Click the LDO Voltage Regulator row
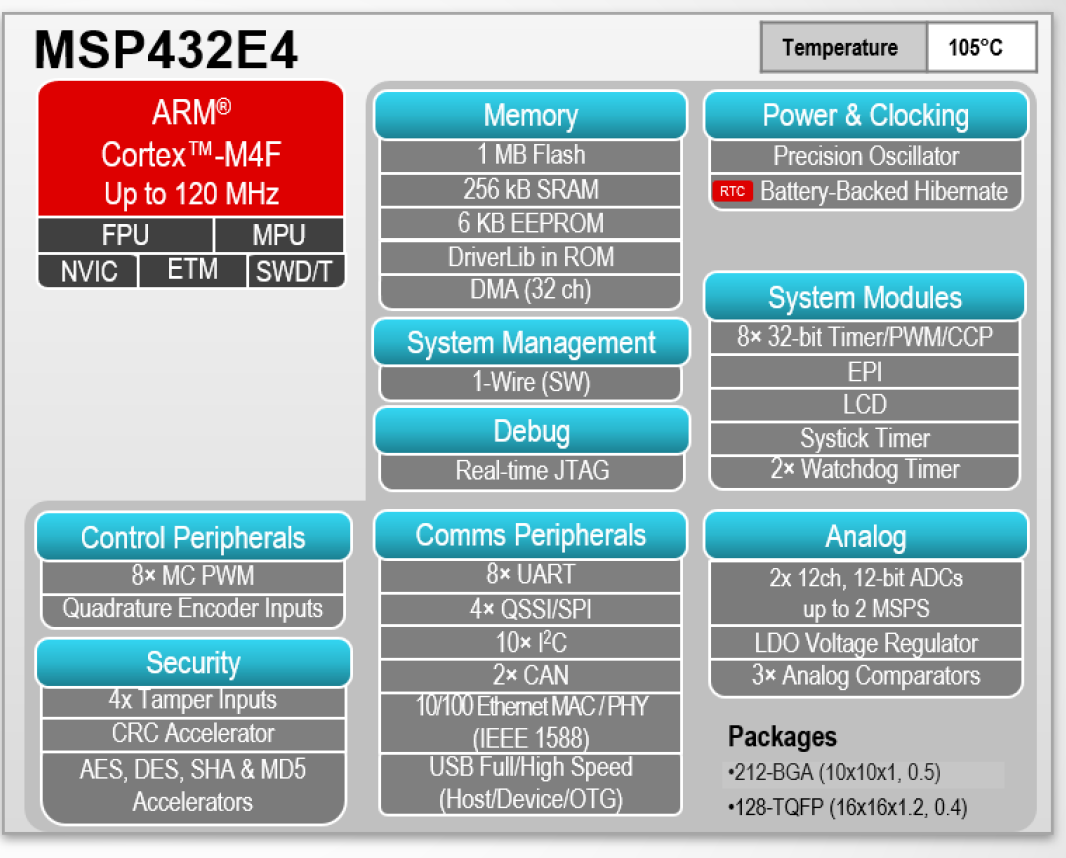Viewport: 1066px width, 858px height. 865,643
